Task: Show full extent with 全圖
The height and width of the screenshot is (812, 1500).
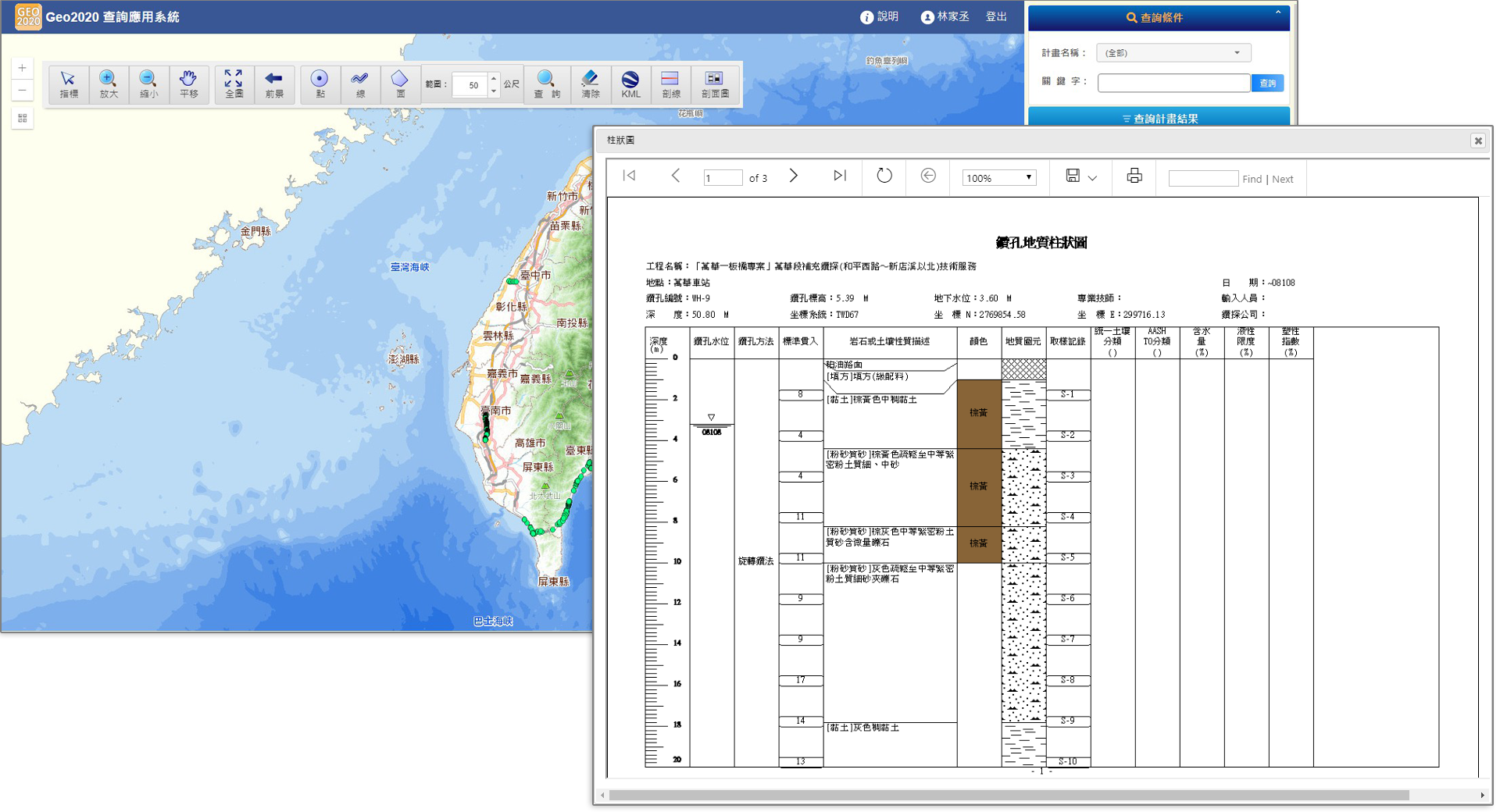Action: click(x=234, y=84)
